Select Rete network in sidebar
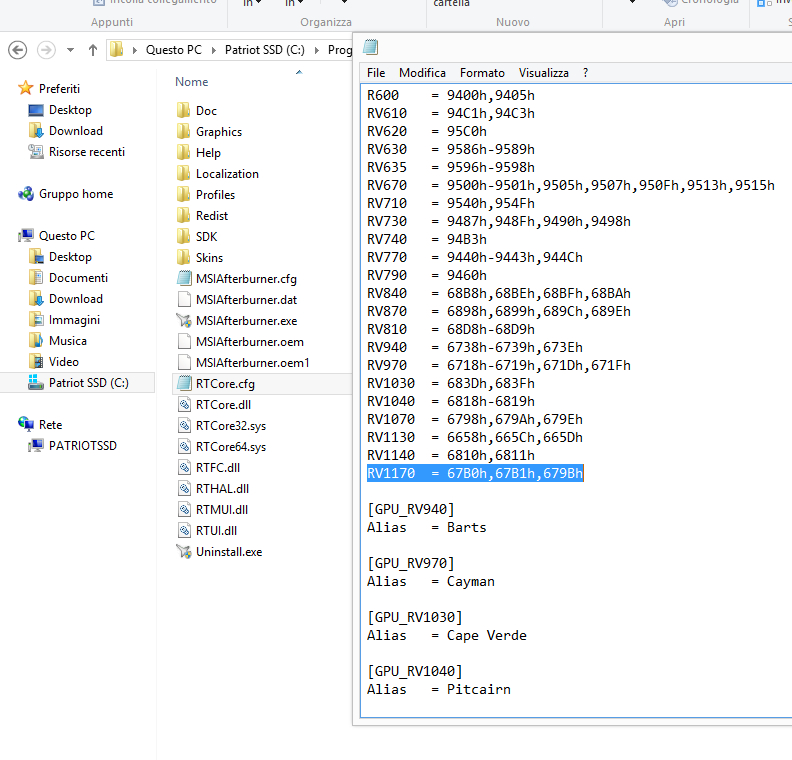 (x=50, y=425)
